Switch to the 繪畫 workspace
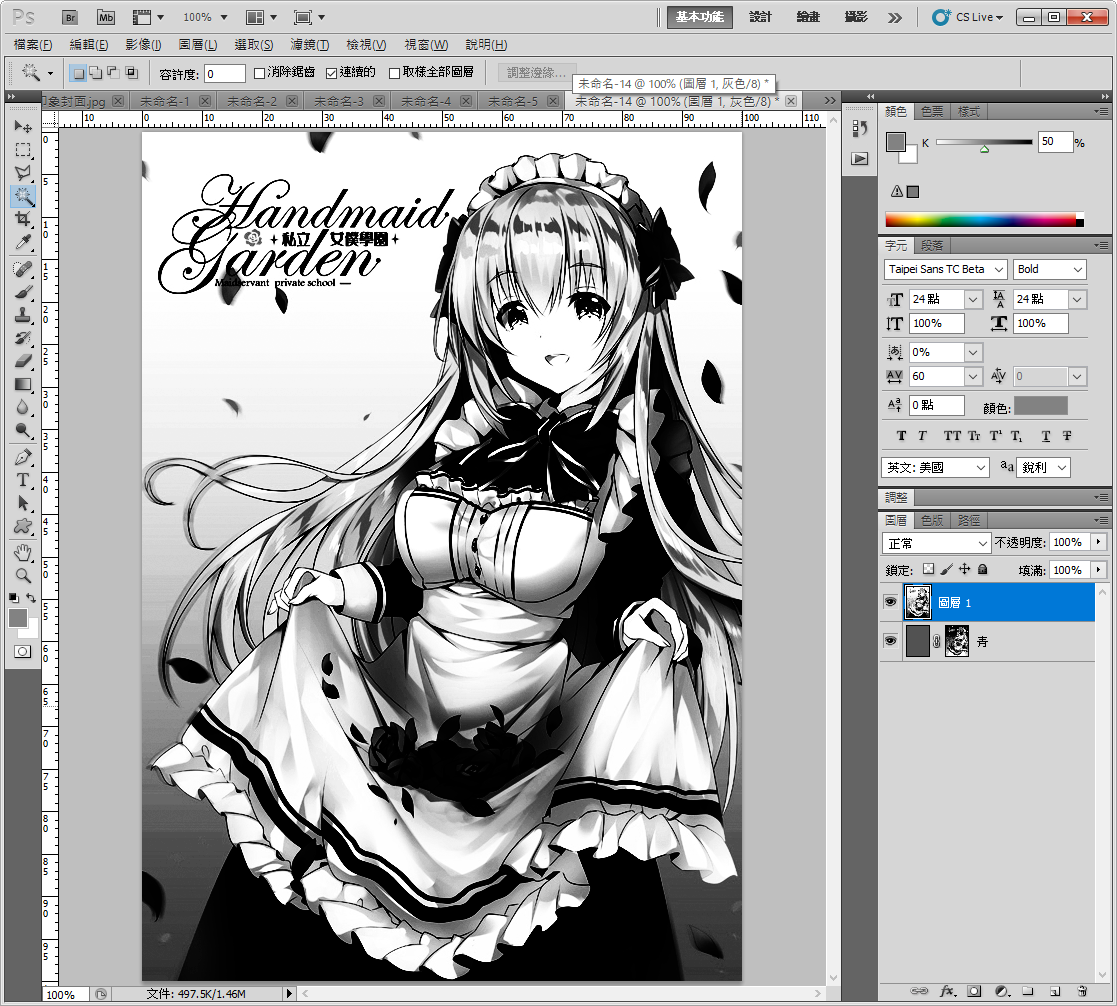1117x1006 pixels. [808, 17]
